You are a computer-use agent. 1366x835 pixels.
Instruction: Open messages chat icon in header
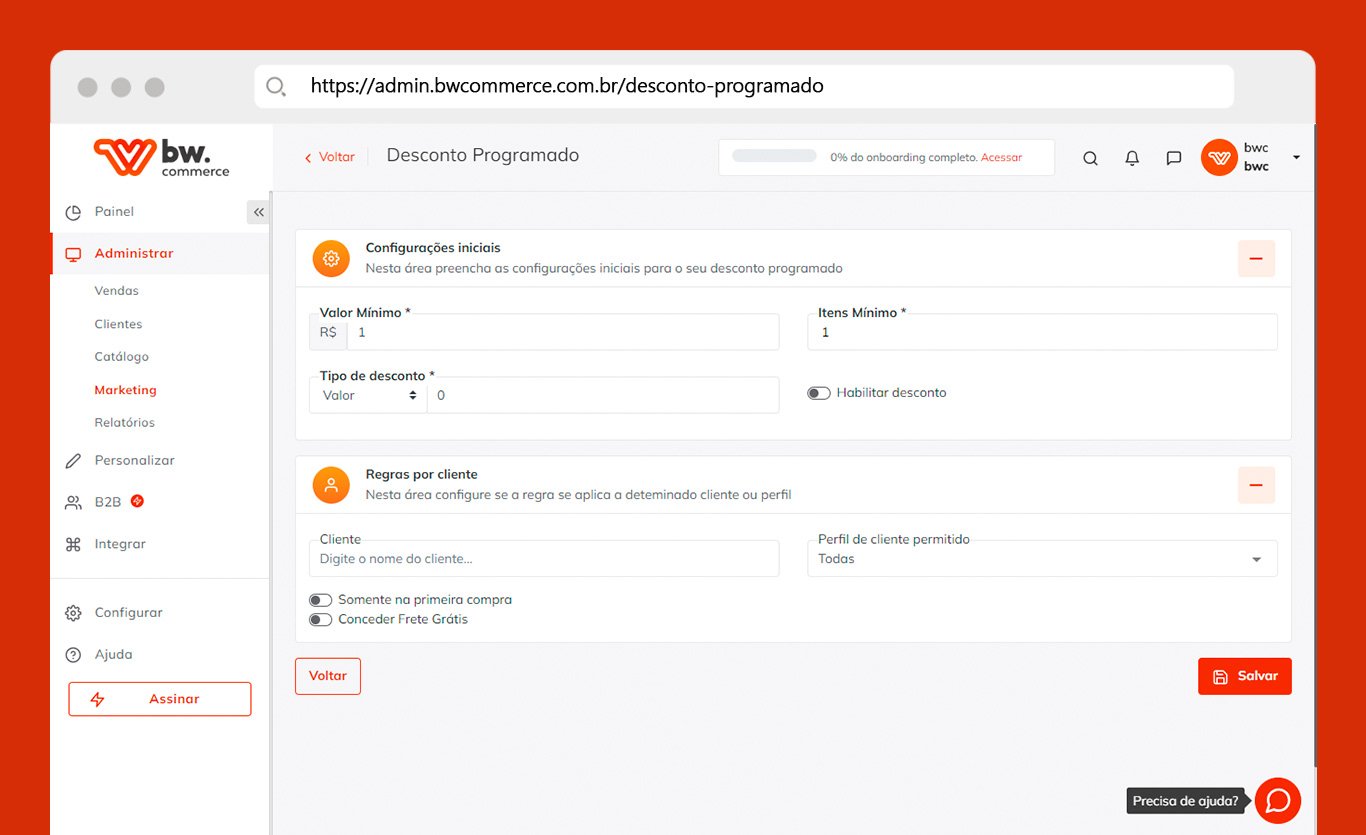pos(1174,158)
